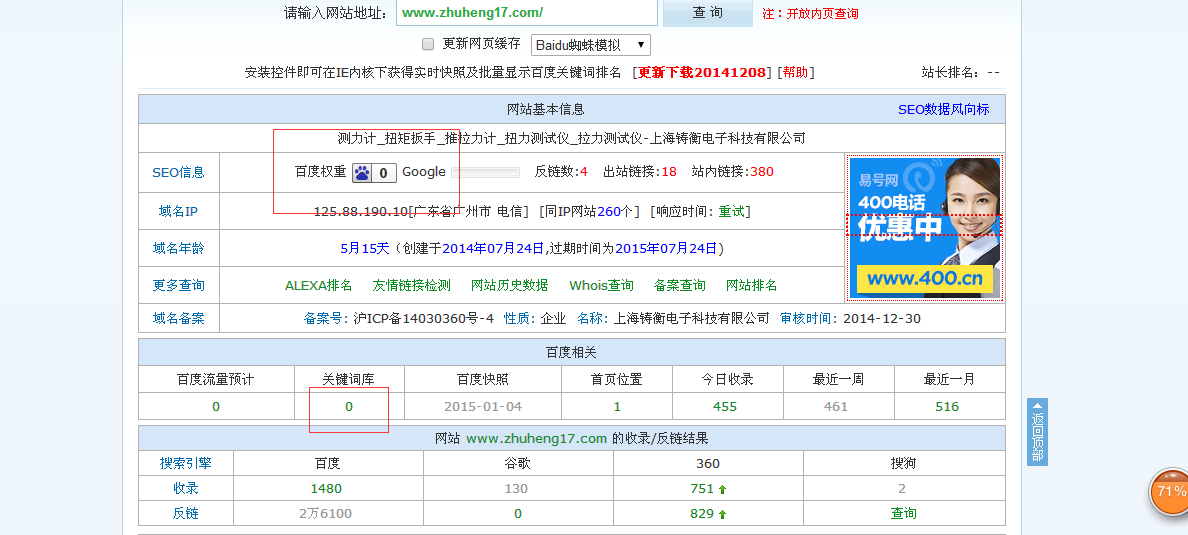
Task: Open the 400电话 advertisement banner
Action: click(x=924, y=228)
